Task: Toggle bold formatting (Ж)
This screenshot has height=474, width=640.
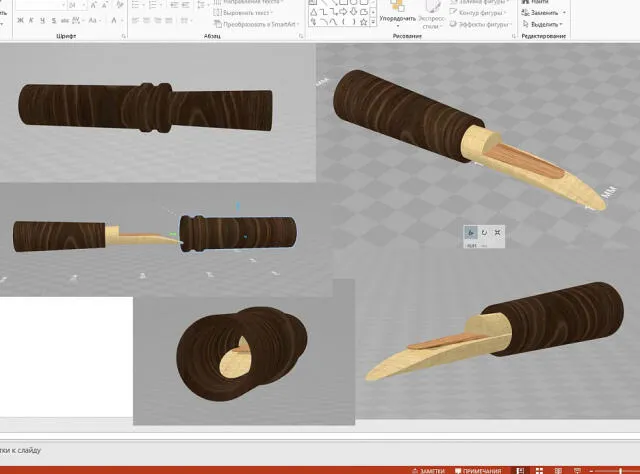Action: click(20, 20)
